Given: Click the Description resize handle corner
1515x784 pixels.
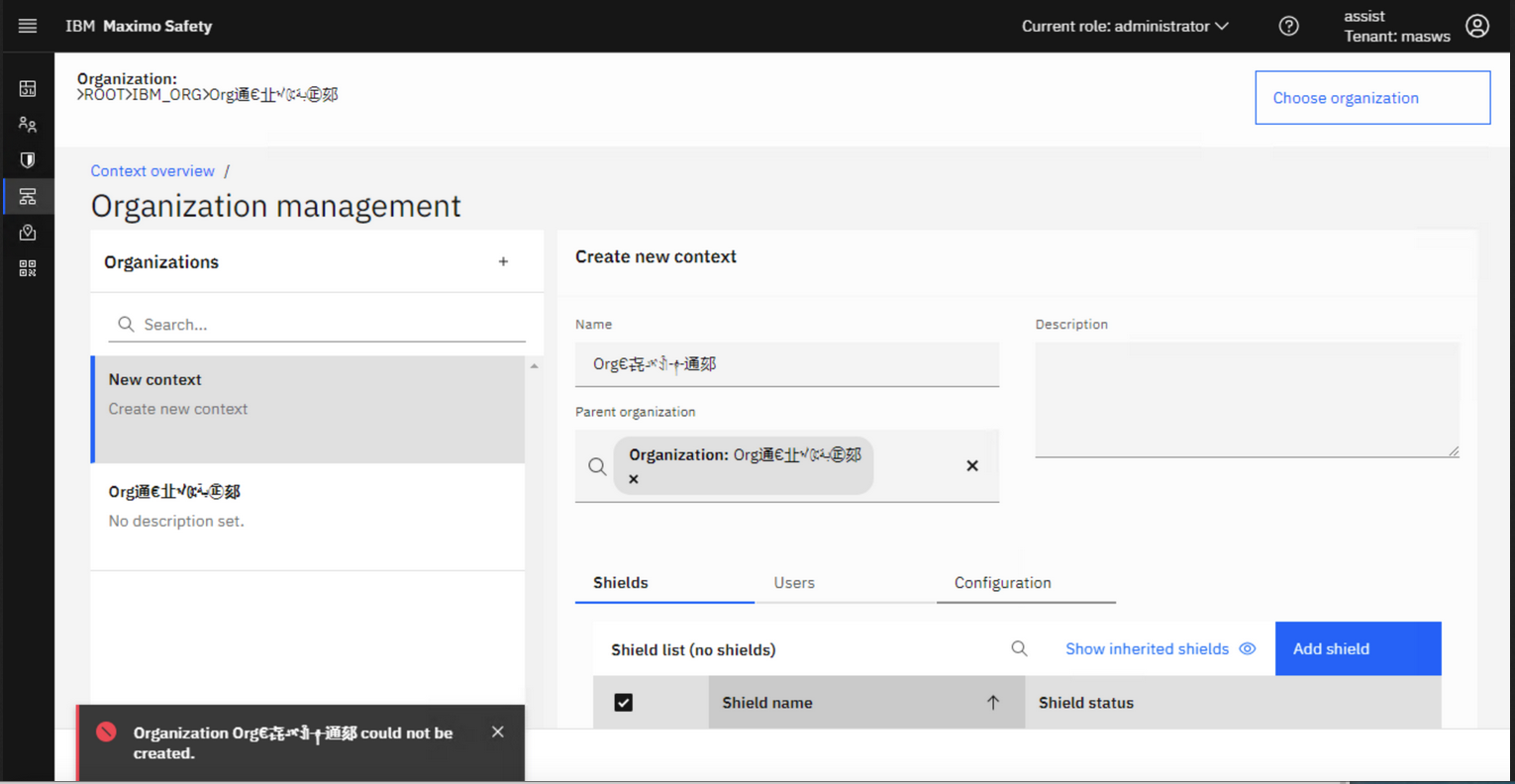Looking at the screenshot, I should (x=1453, y=451).
